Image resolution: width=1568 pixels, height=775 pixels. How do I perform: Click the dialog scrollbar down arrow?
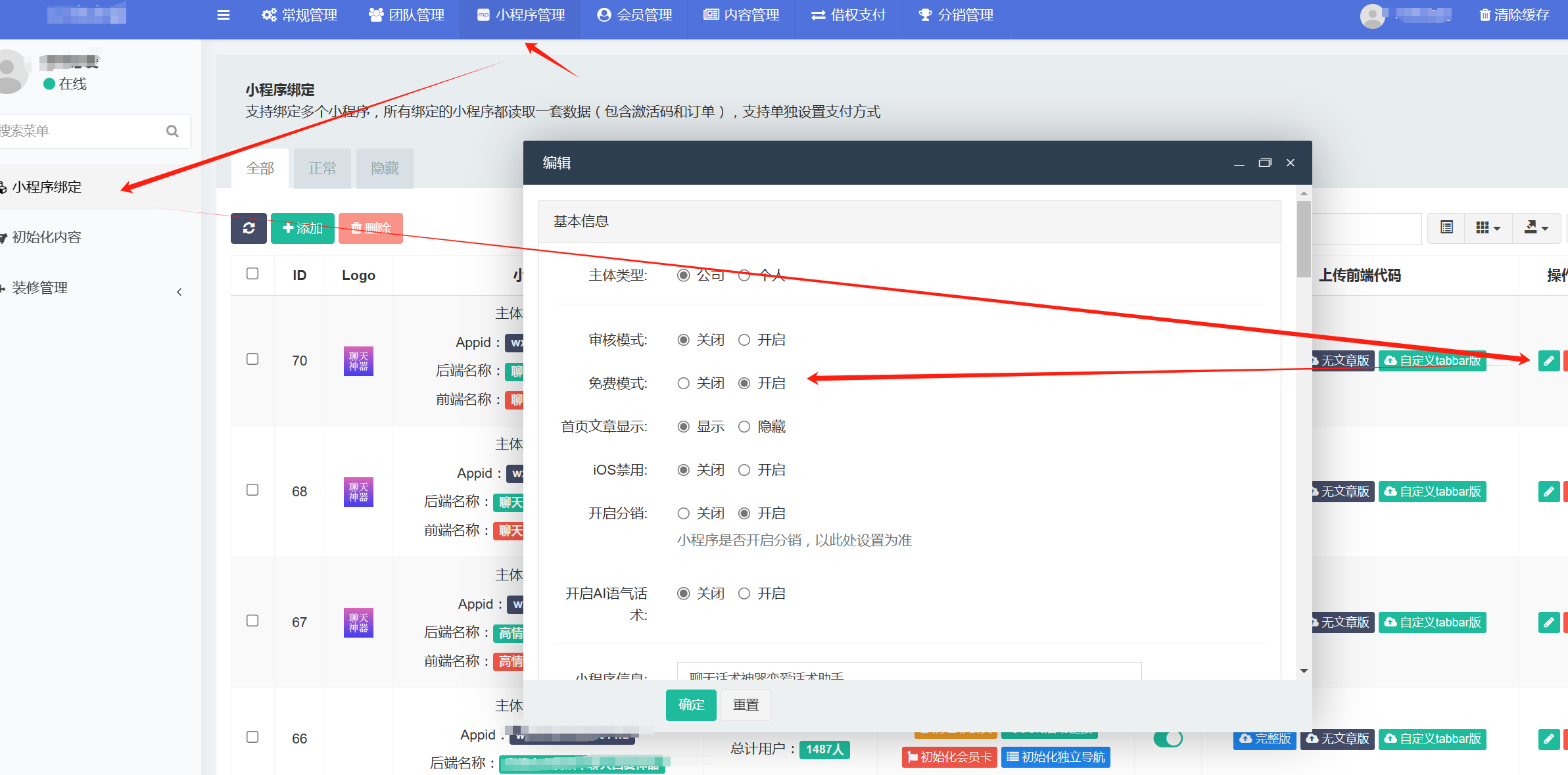(x=1304, y=671)
